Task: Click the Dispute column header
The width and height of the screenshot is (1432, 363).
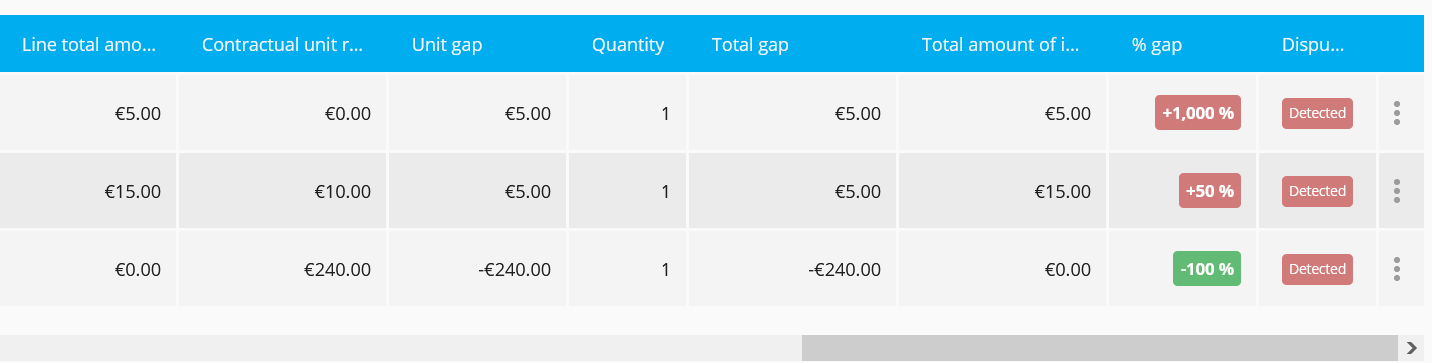Action: (x=1313, y=45)
